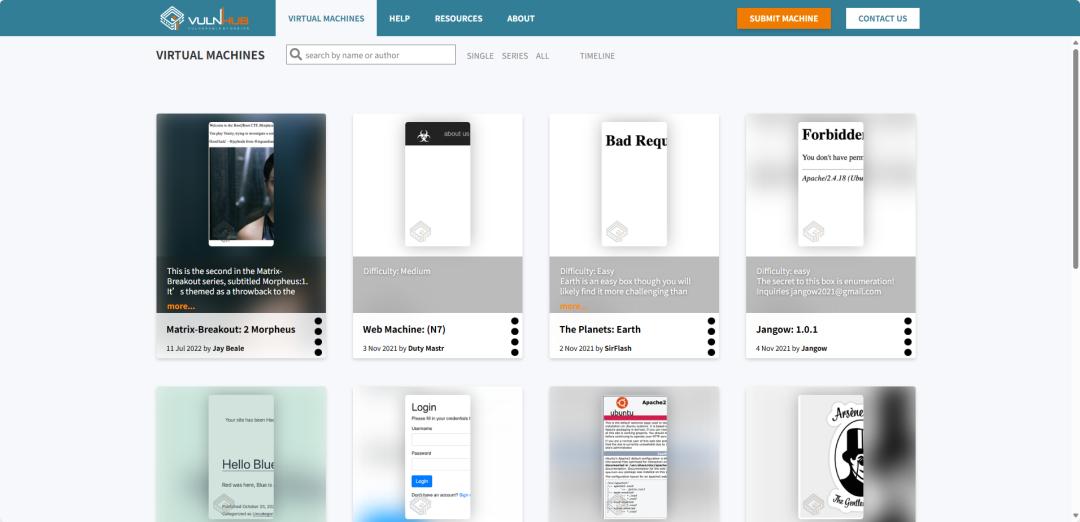Open The Planets: Earth screenshot thumbnail
The width and height of the screenshot is (1080, 522).
(634, 184)
